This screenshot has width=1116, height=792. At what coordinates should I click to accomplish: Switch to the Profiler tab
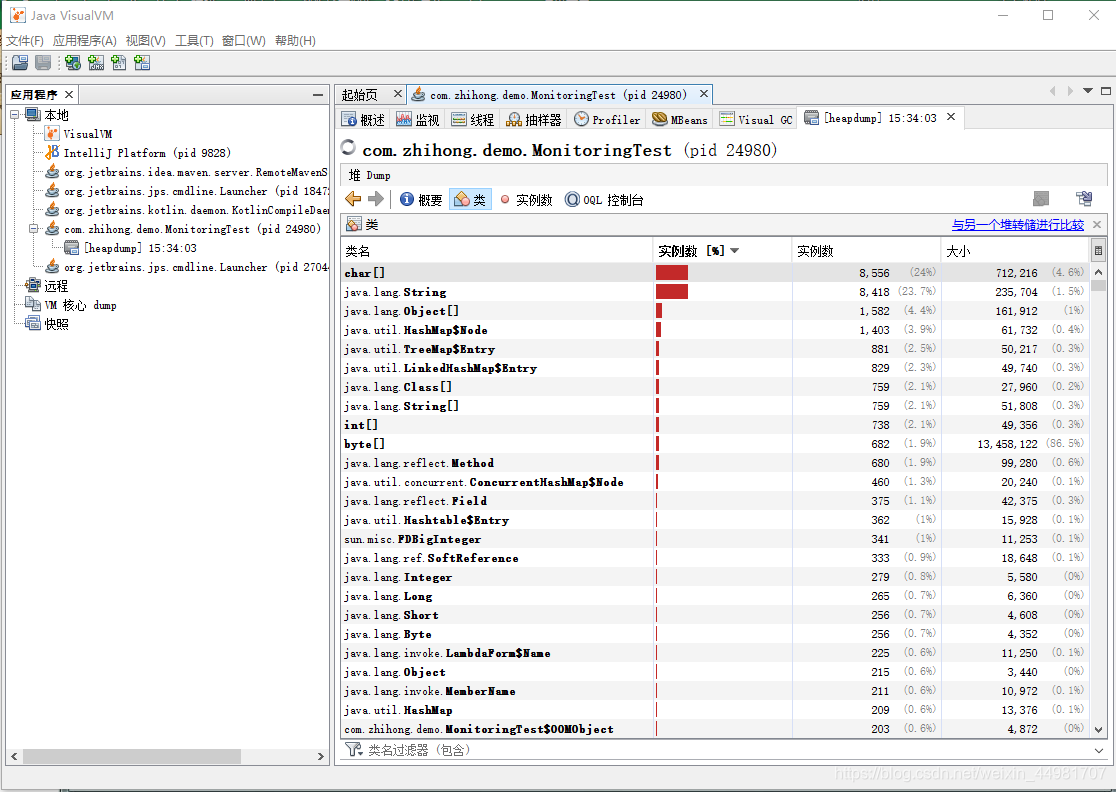click(x=608, y=120)
